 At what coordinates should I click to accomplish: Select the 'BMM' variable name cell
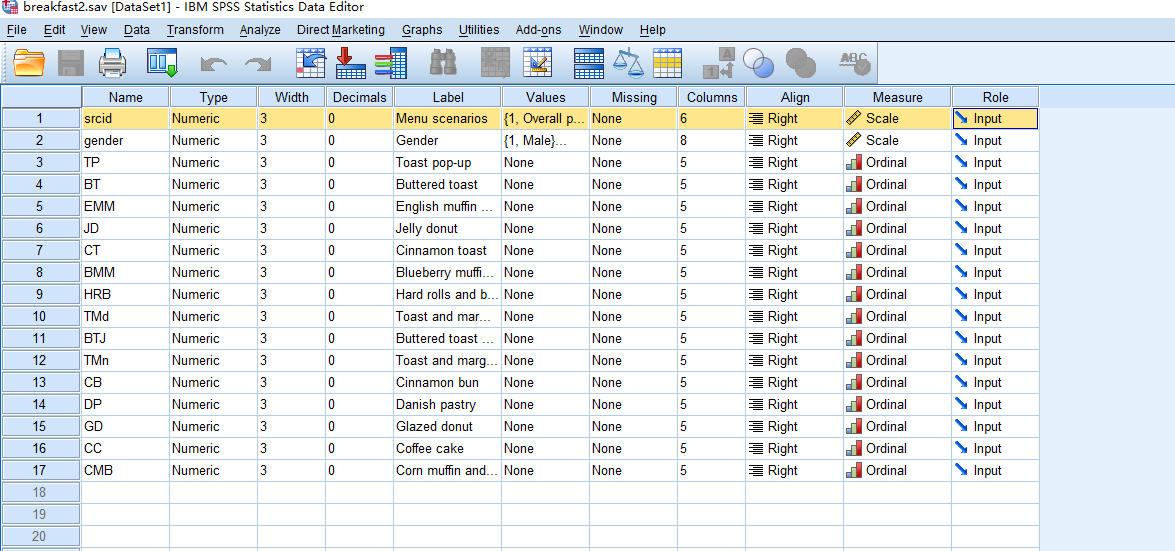tap(125, 273)
